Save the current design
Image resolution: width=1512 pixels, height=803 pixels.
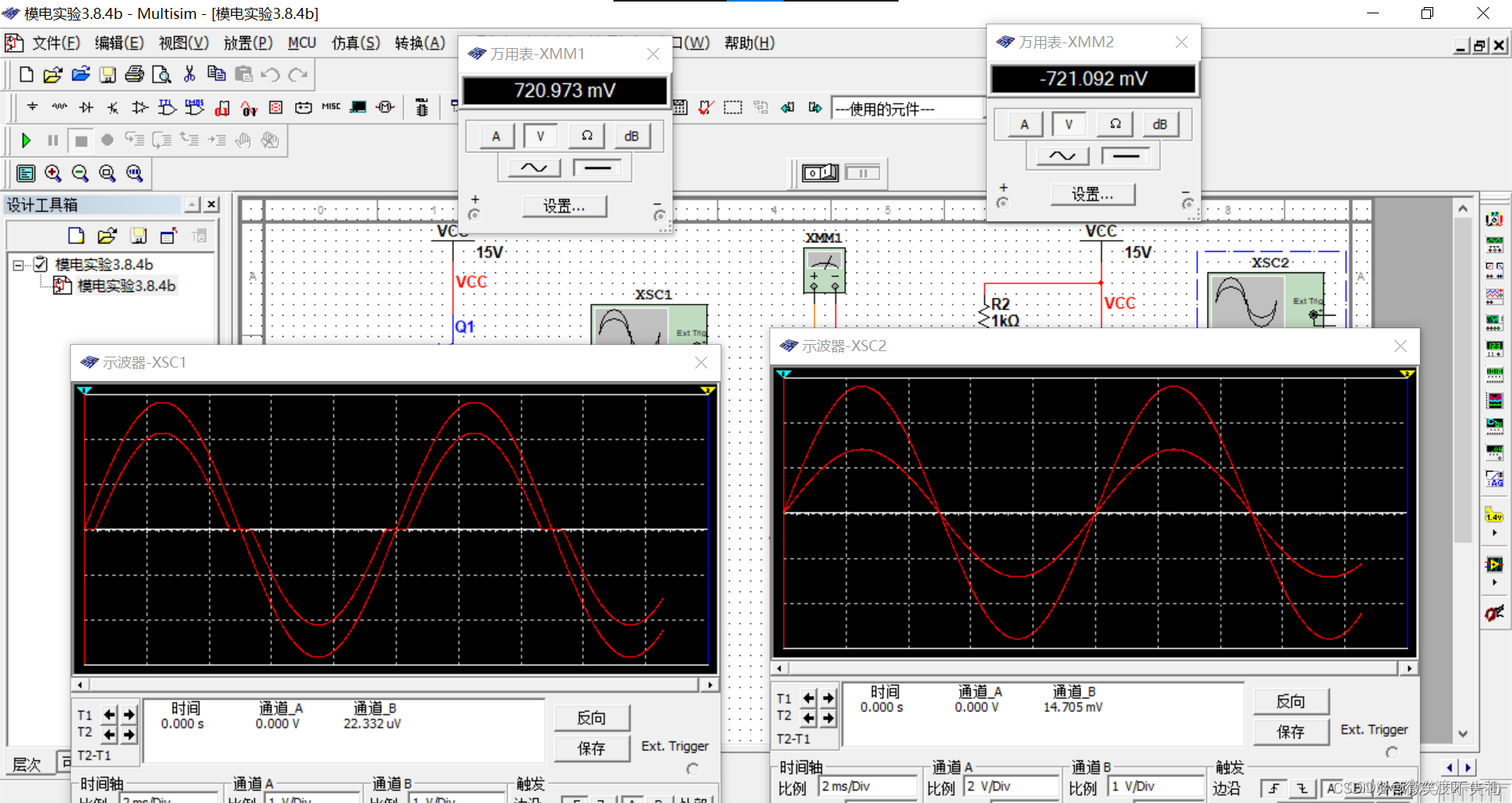click(107, 74)
